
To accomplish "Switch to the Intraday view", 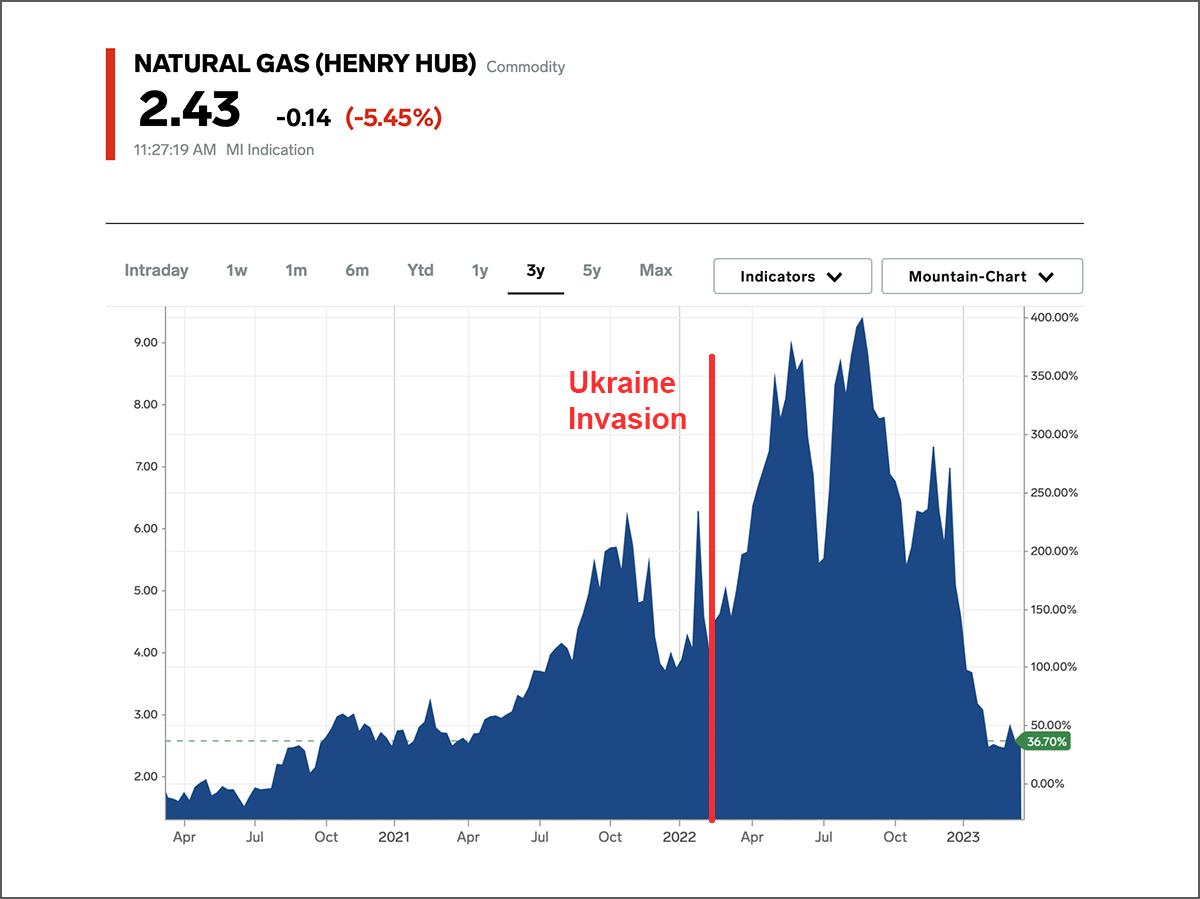I will [x=156, y=270].
